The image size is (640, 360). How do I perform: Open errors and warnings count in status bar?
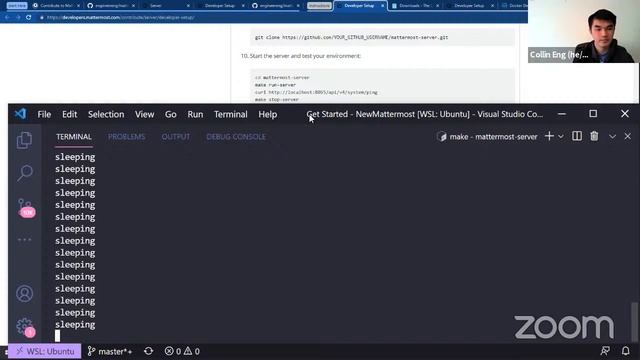[182, 351]
